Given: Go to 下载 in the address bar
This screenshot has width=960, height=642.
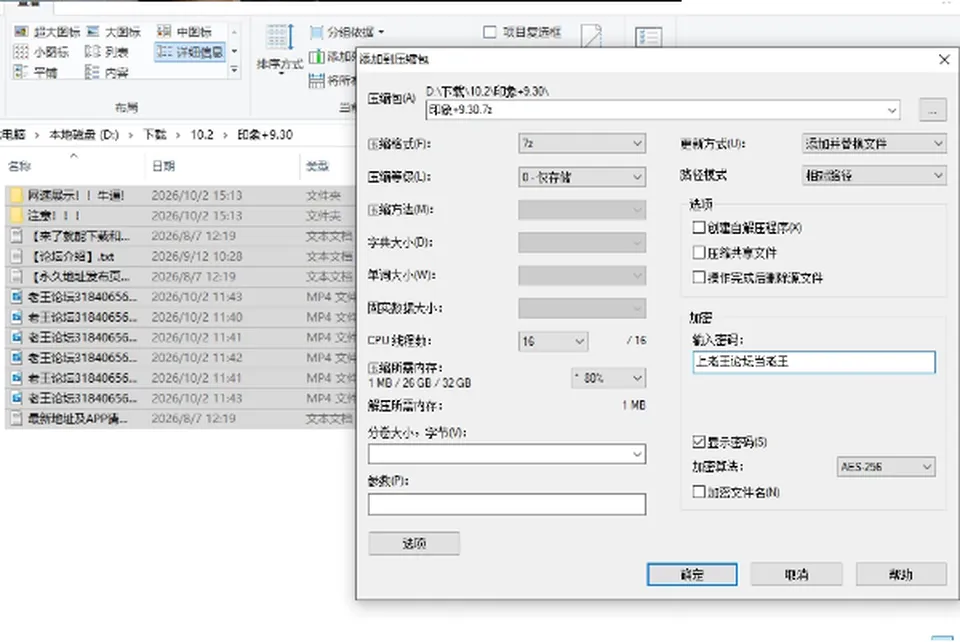Looking at the screenshot, I should point(155,135).
